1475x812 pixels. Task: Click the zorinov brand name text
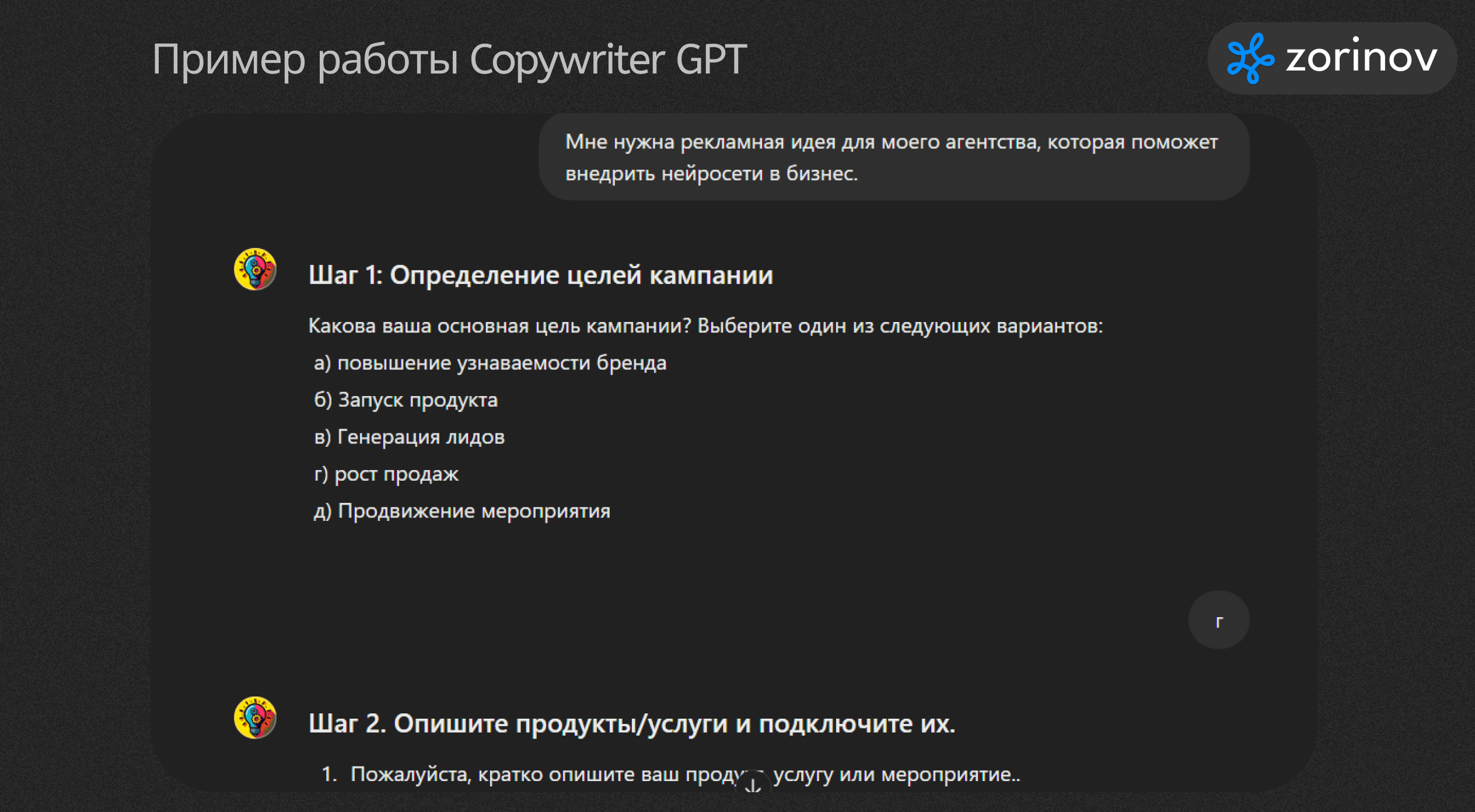click(x=1361, y=58)
